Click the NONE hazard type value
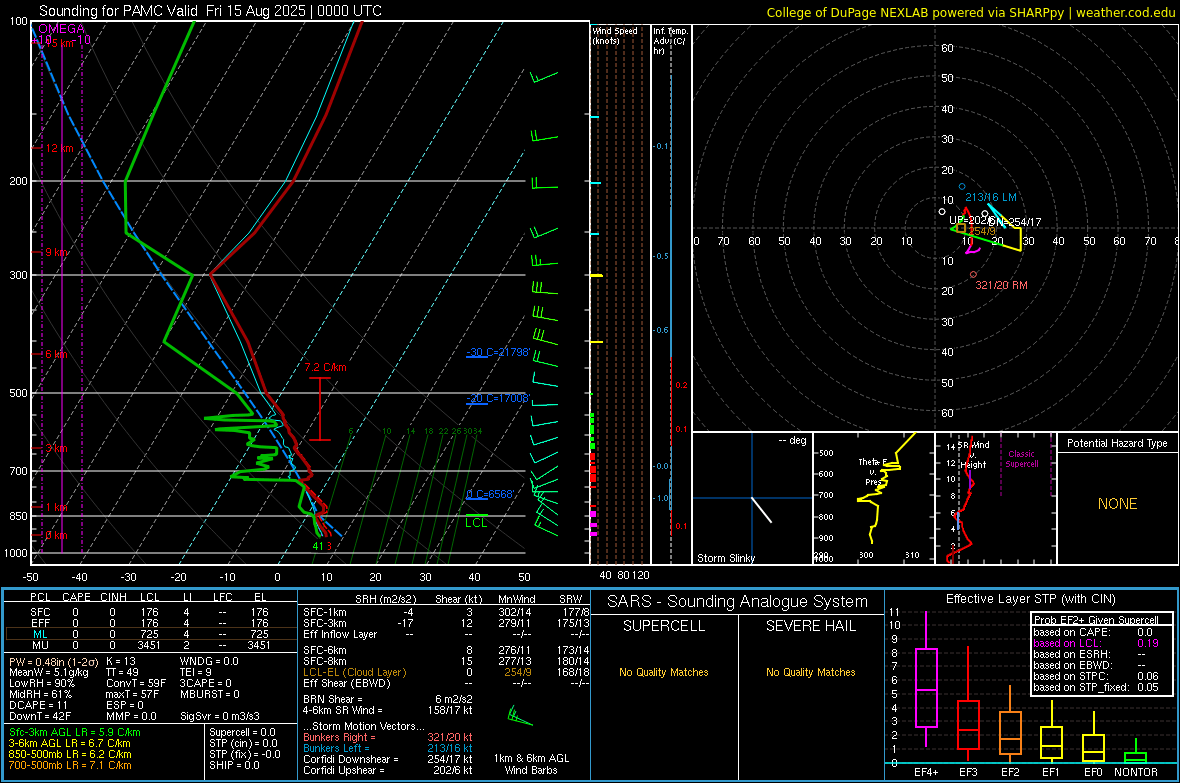Viewport: 1180px width, 783px height. [x=1117, y=504]
